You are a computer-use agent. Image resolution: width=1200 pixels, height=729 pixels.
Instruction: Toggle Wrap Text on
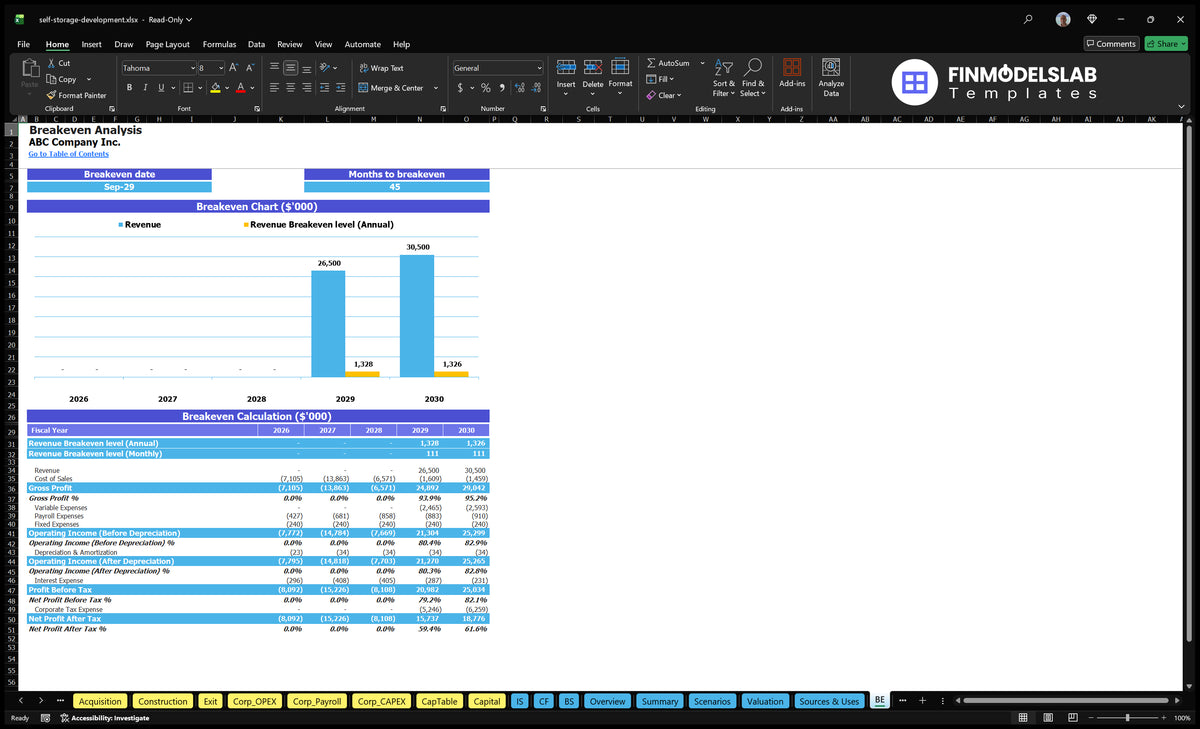tap(381, 68)
